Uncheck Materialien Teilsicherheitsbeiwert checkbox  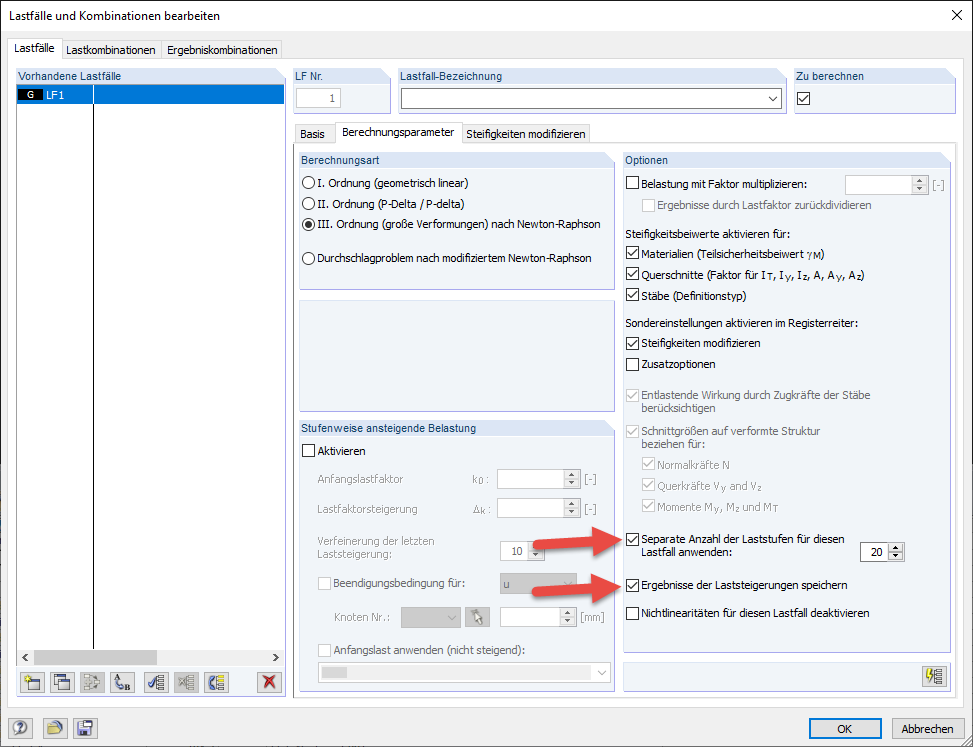[x=632, y=253]
